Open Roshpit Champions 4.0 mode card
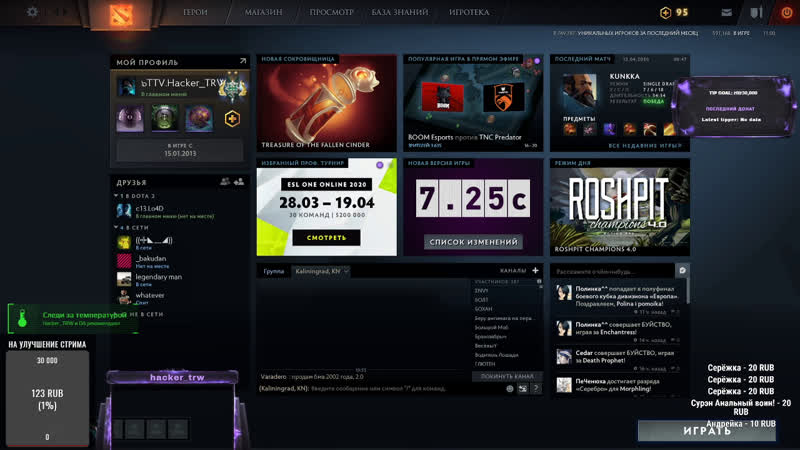Viewport: 800px width, 450px height. coord(620,207)
